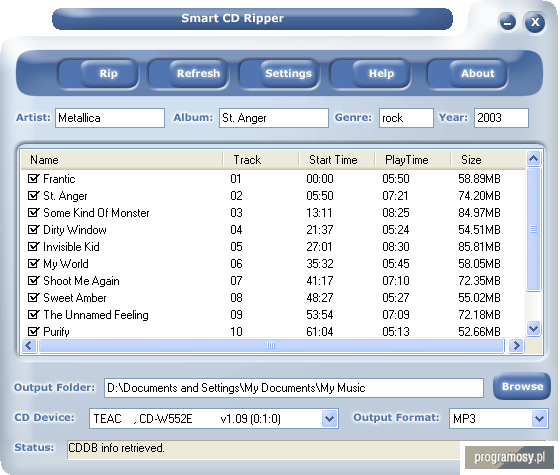The height and width of the screenshot is (475, 560).
Task: Open the CD Device dropdown arrow
Action: click(329, 419)
